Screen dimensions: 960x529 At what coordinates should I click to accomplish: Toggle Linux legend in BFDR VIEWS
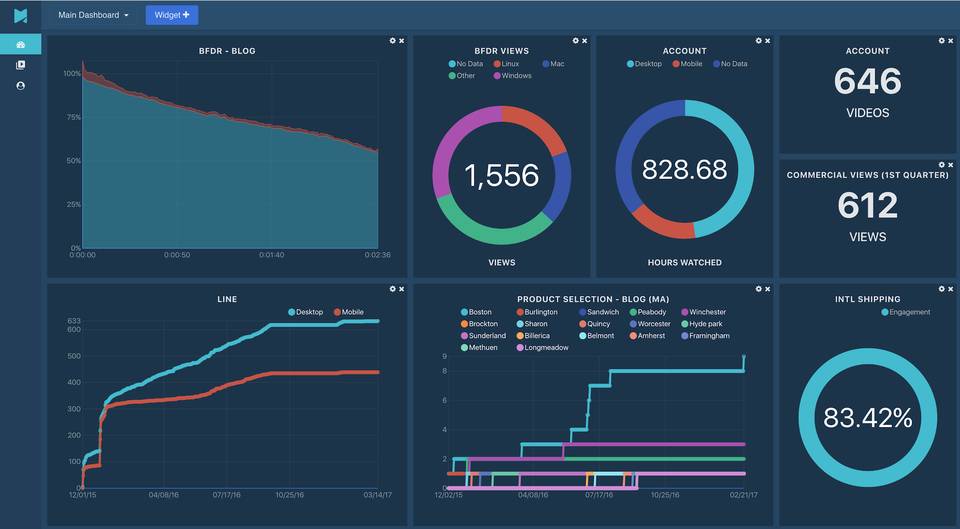click(506, 64)
